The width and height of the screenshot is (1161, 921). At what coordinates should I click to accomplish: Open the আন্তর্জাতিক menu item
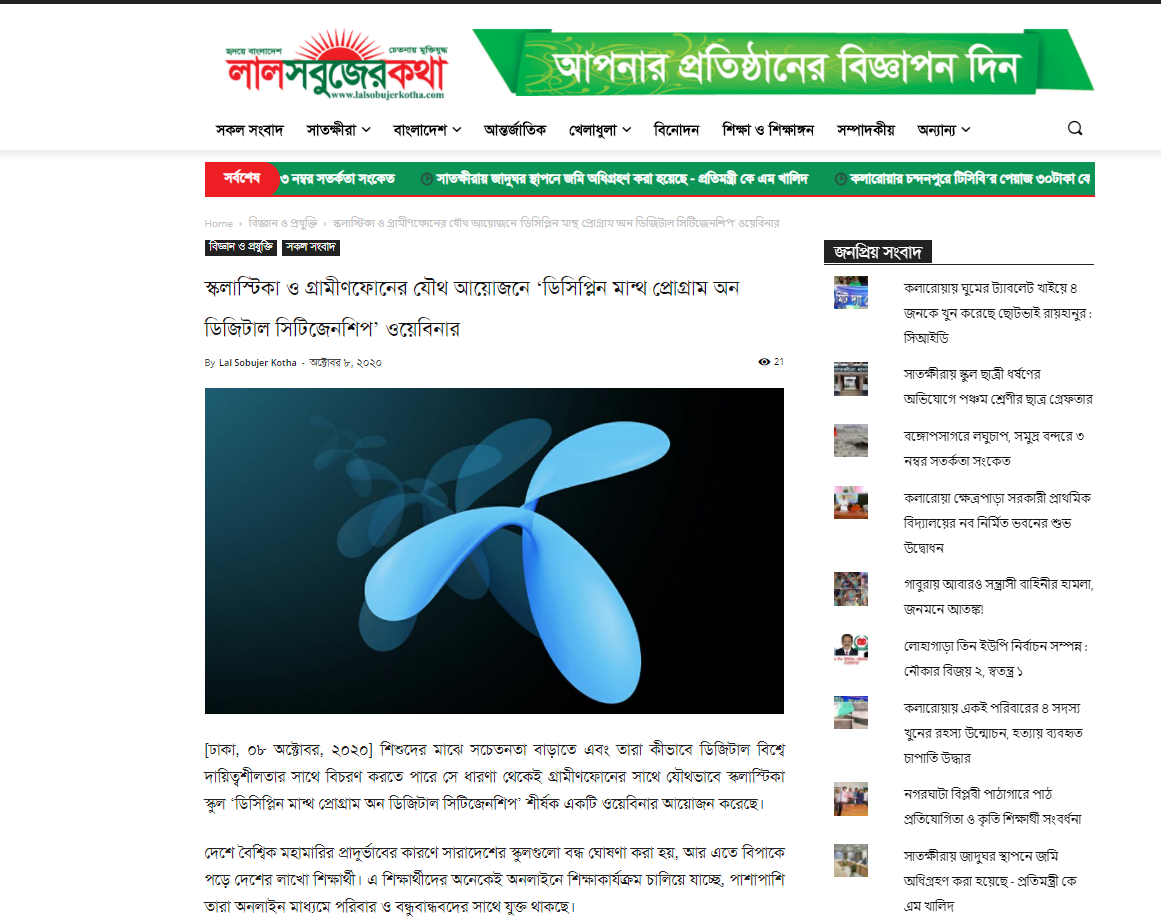[515, 130]
